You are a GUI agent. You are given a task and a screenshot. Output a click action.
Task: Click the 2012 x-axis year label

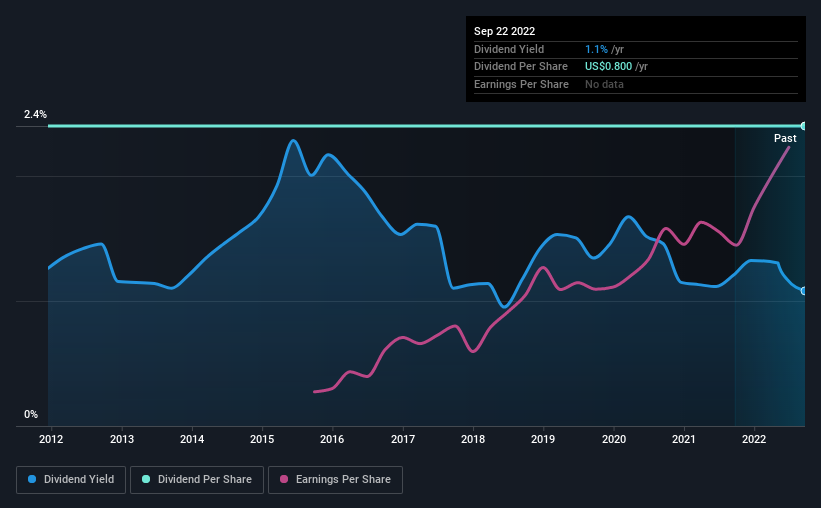point(51,439)
